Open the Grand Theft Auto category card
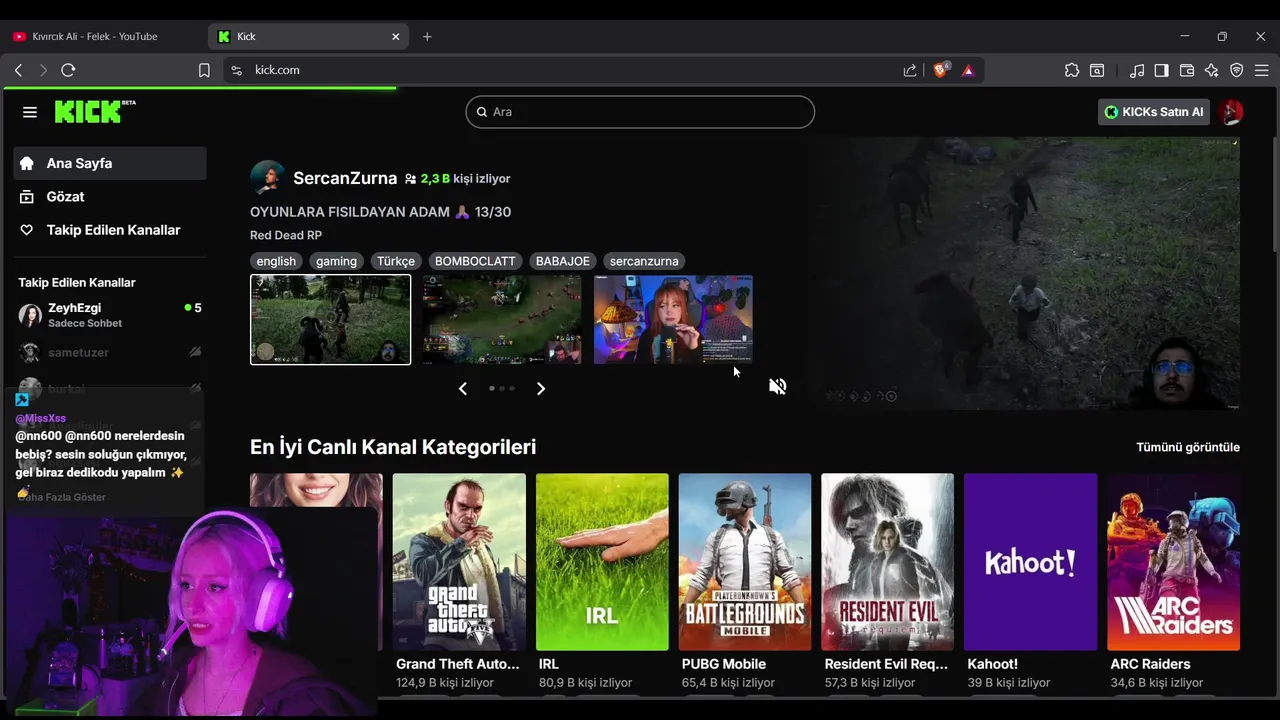 tap(459, 562)
